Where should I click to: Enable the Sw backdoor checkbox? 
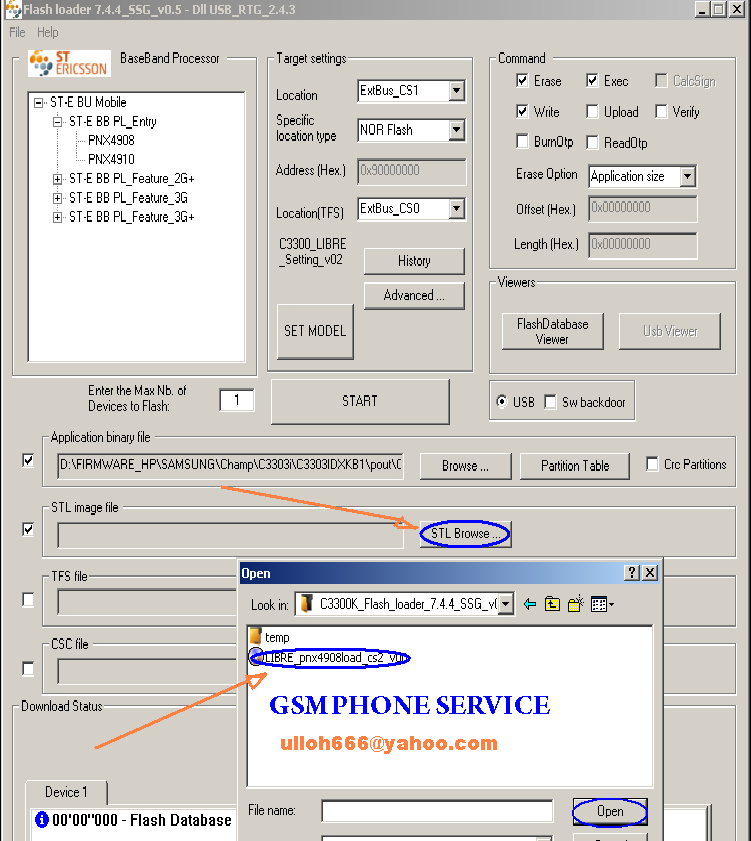(550, 402)
